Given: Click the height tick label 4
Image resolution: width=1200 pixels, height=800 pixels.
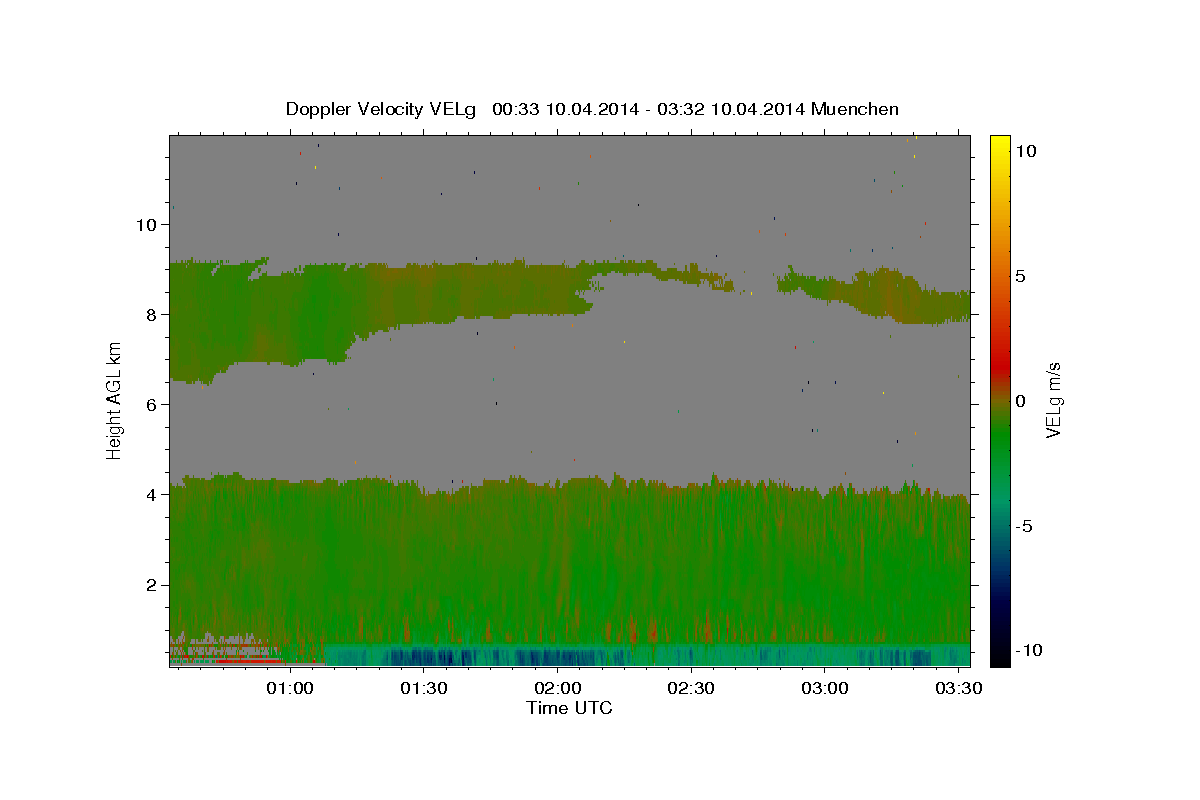Looking at the screenshot, I should (151, 495).
